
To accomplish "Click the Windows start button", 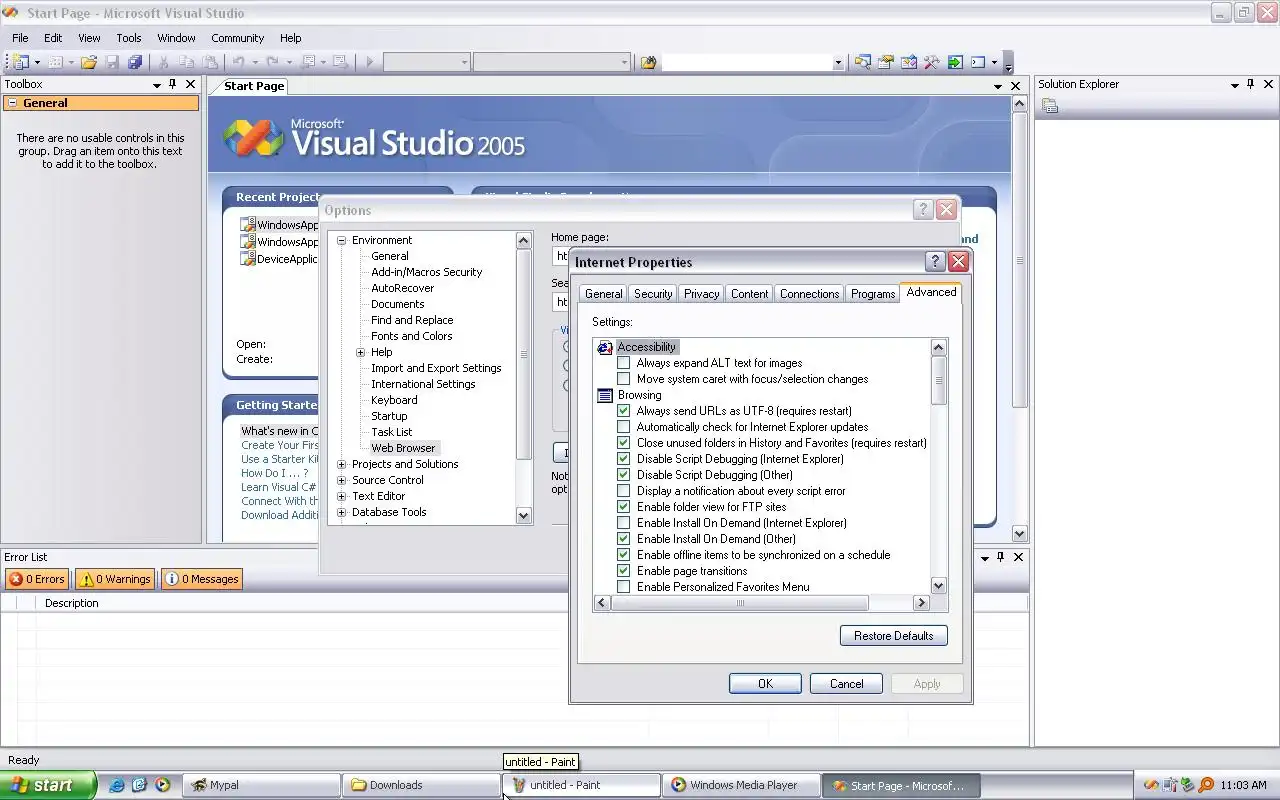I will coord(48,785).
